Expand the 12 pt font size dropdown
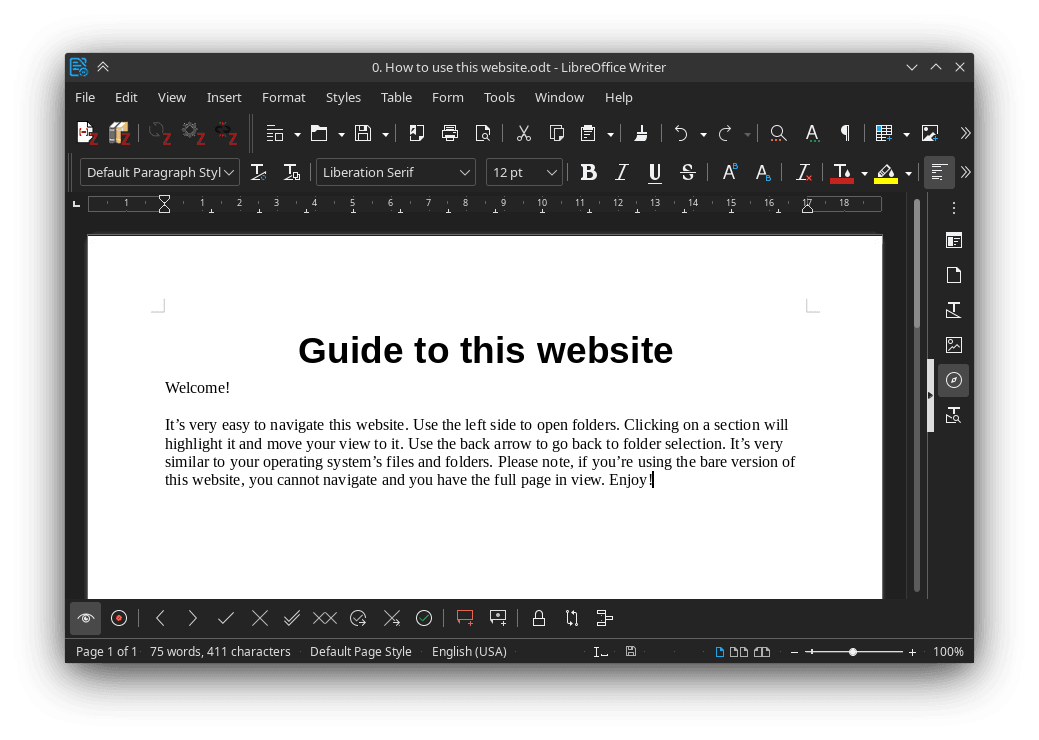The image size is (1039, 740). tap(552, 172)
